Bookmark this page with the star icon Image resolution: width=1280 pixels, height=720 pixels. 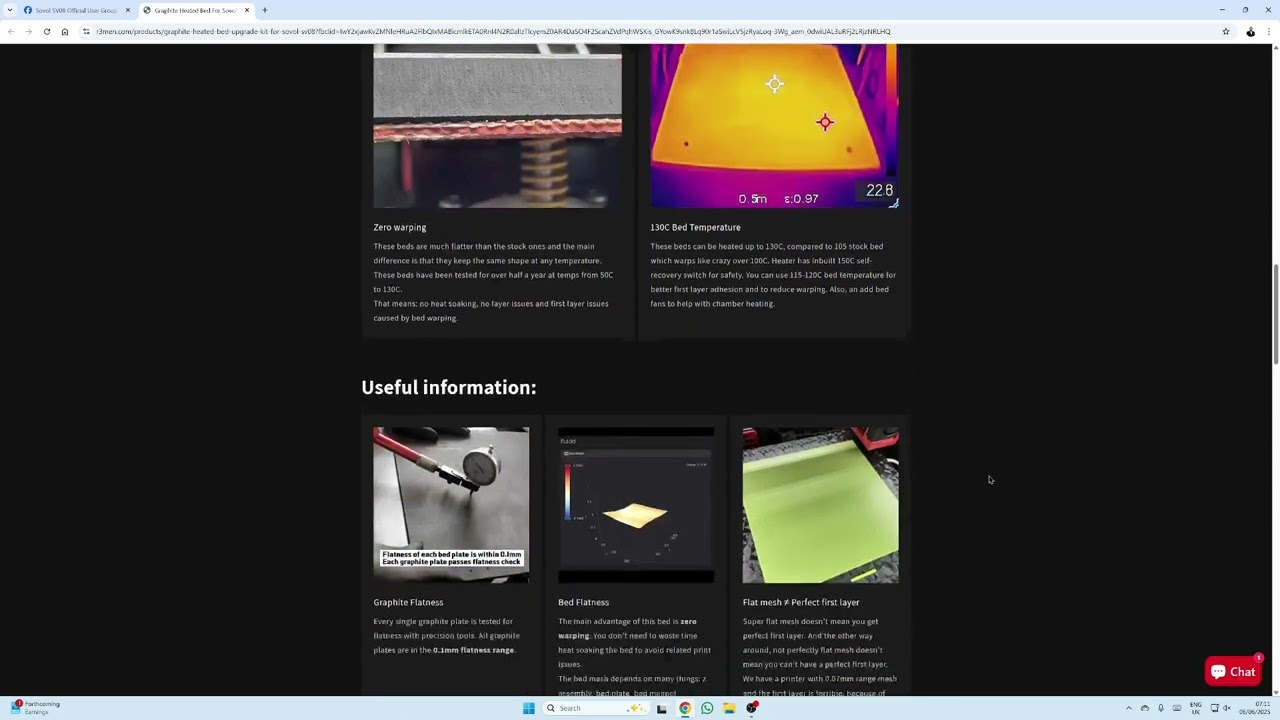coord(1226,32)
